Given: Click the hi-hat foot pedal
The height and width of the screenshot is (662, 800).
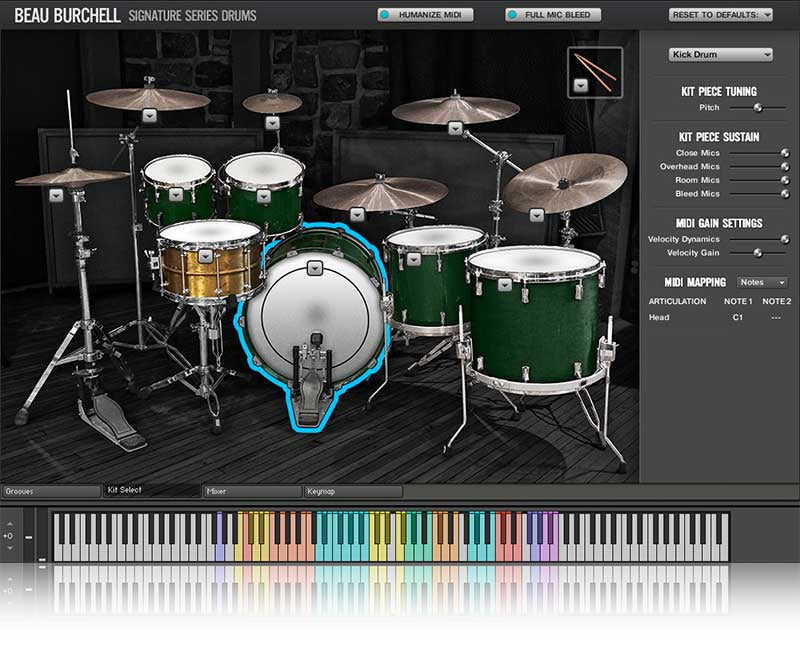Looking at the screenshot, I should coord(113,421).
